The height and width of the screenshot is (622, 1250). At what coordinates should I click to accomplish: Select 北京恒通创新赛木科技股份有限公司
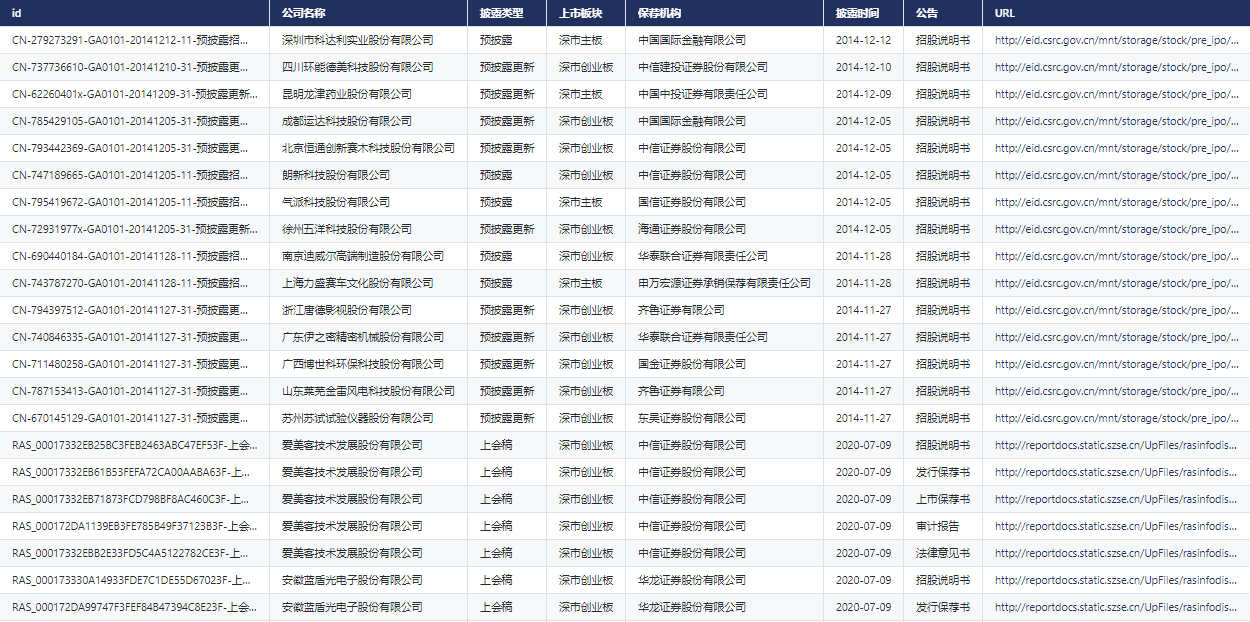click(368, 148)
